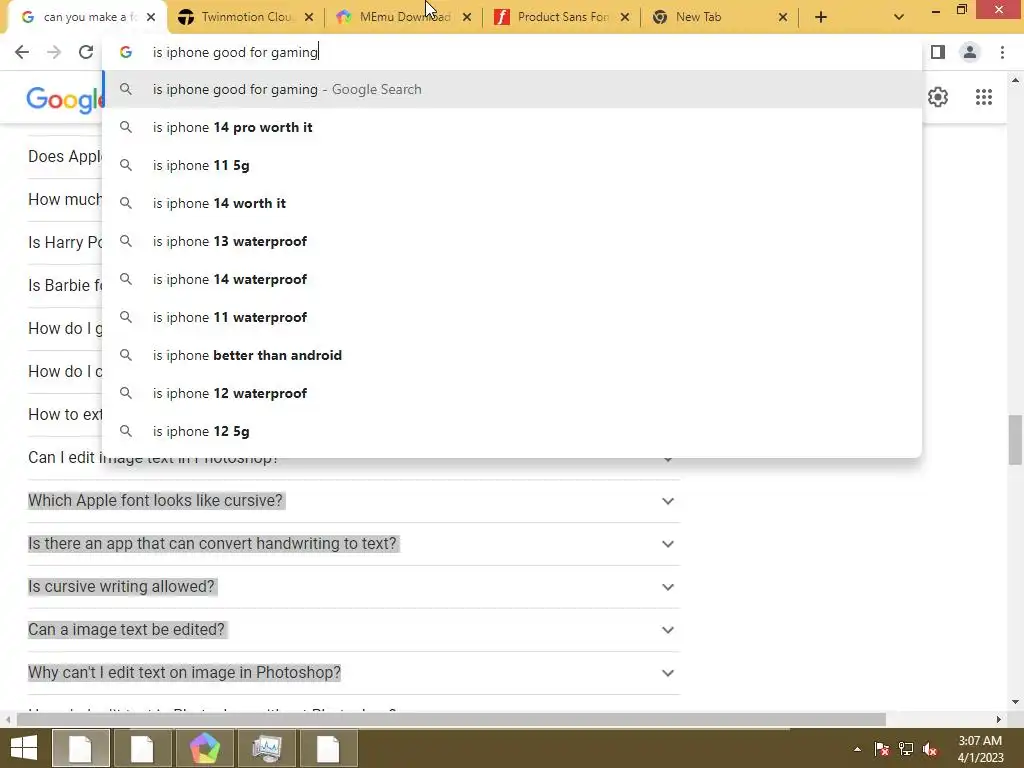Open the Action Center flag icon
Viewport: 1024px width, 768px height.
coord(882,749)
